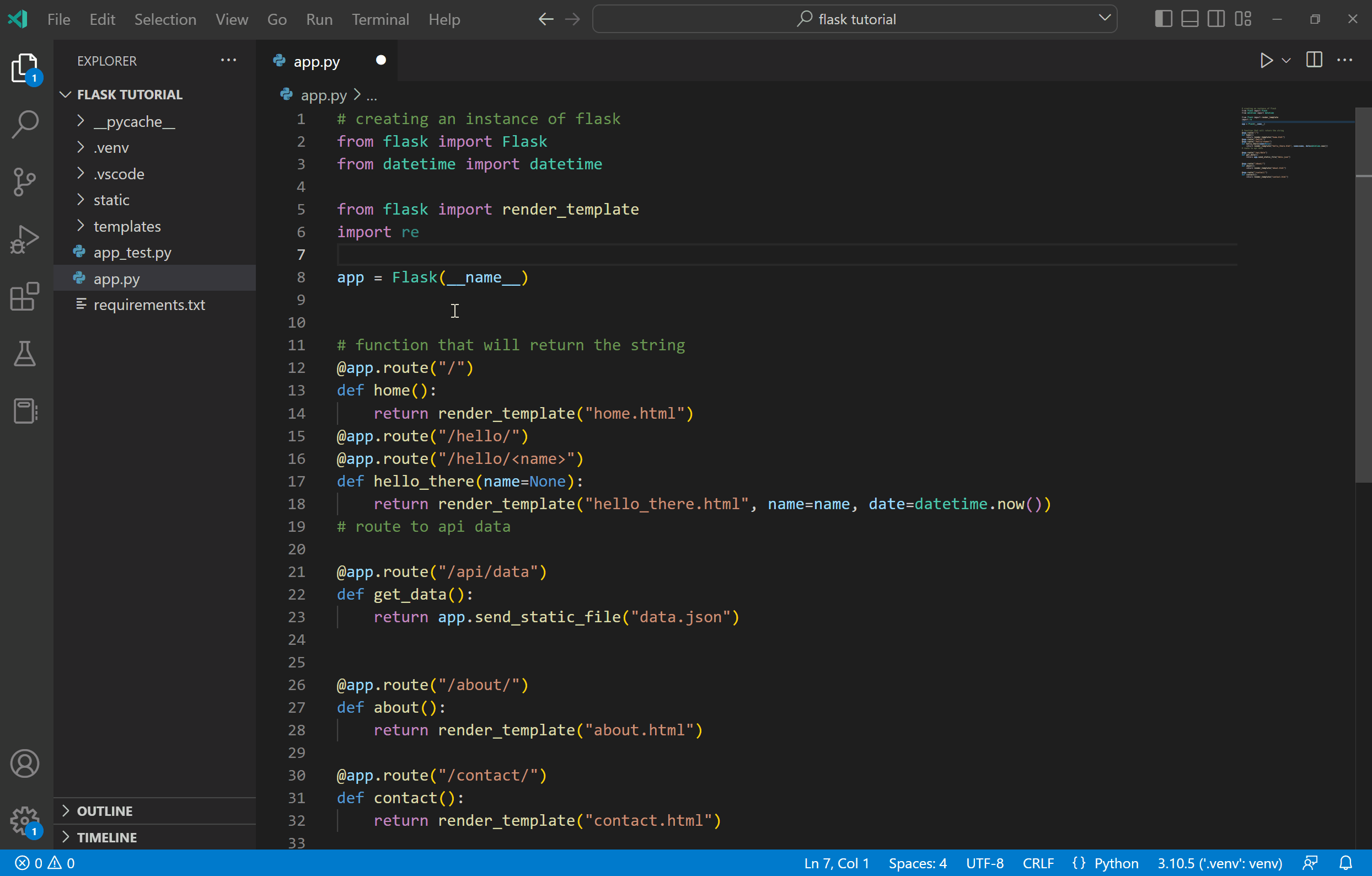This screenshot has height=876, width=1372.
Task: Open the Search view in the activity bar
Action: pyautogui.click(x=25, y=123)
